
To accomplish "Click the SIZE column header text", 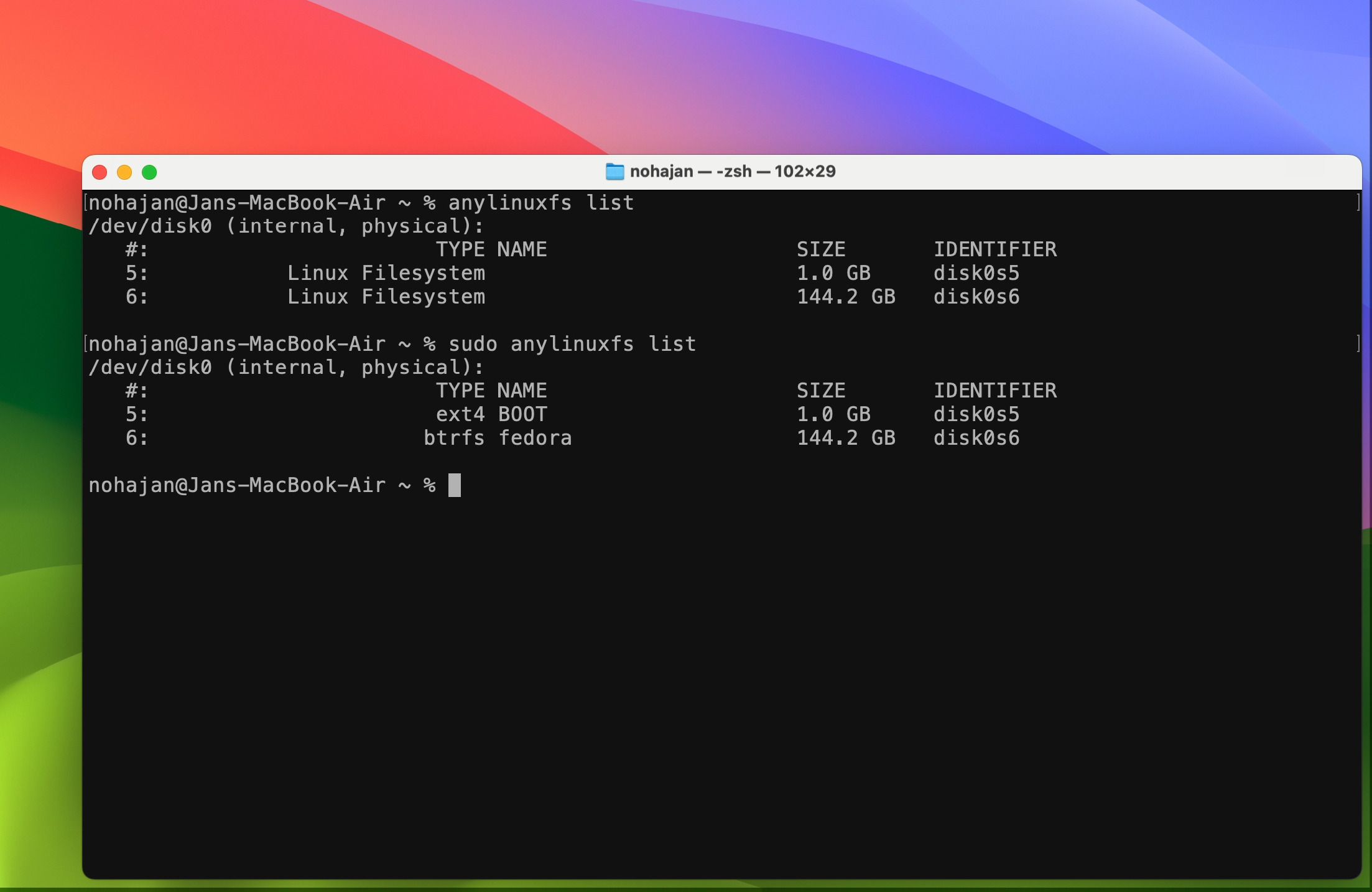I will pyautogui.click(x=822, y=249).
